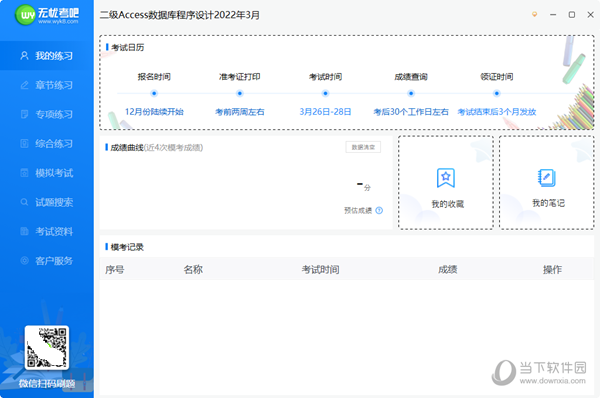Viewport: 600px width, 398px height.
Task: Click the orange lightbulb icon in title bar
Action: pos(535,15)
